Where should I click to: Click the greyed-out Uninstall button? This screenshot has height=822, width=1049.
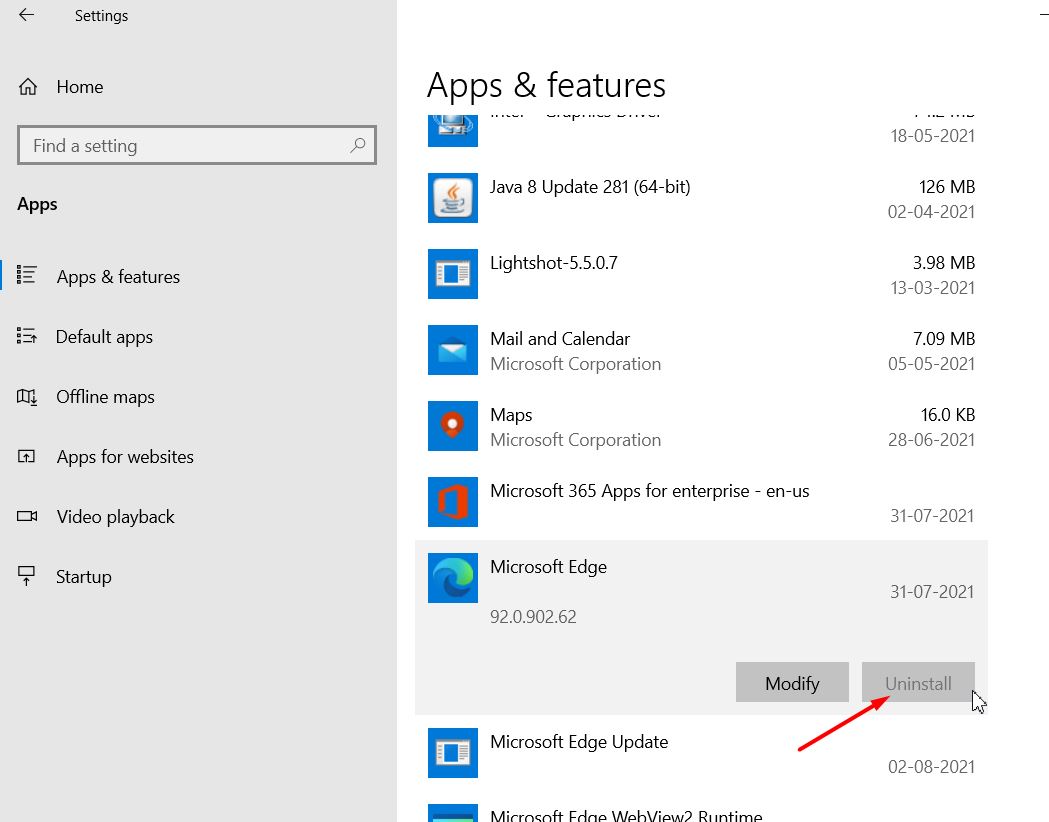click(x=918, y=682)
